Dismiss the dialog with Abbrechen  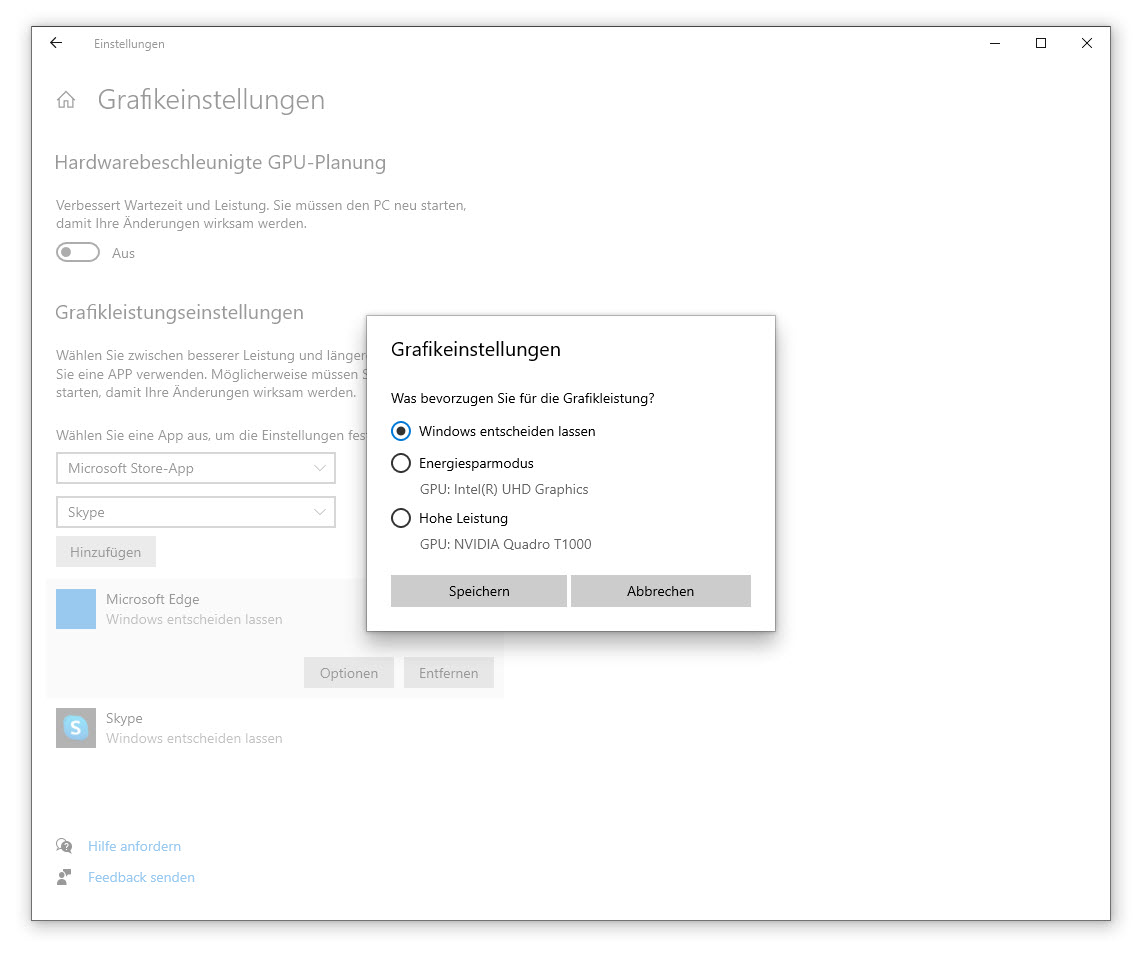click(x=660, y=591)
